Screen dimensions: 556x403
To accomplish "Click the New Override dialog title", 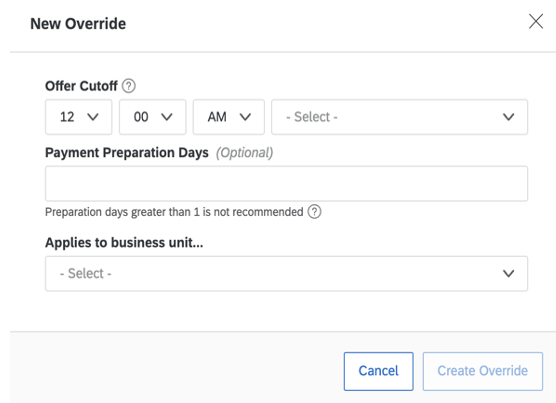I will click(78, 24).
